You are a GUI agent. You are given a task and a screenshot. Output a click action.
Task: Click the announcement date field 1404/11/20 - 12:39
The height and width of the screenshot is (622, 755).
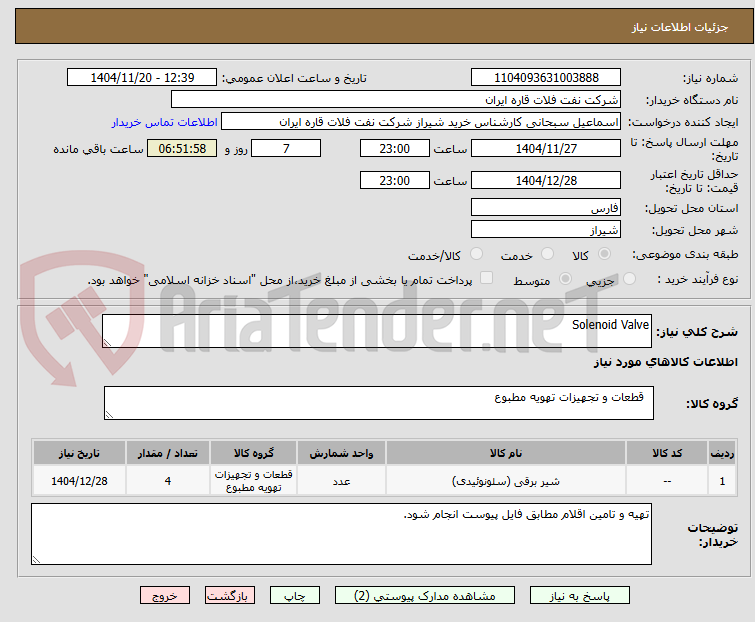[142, 77]
